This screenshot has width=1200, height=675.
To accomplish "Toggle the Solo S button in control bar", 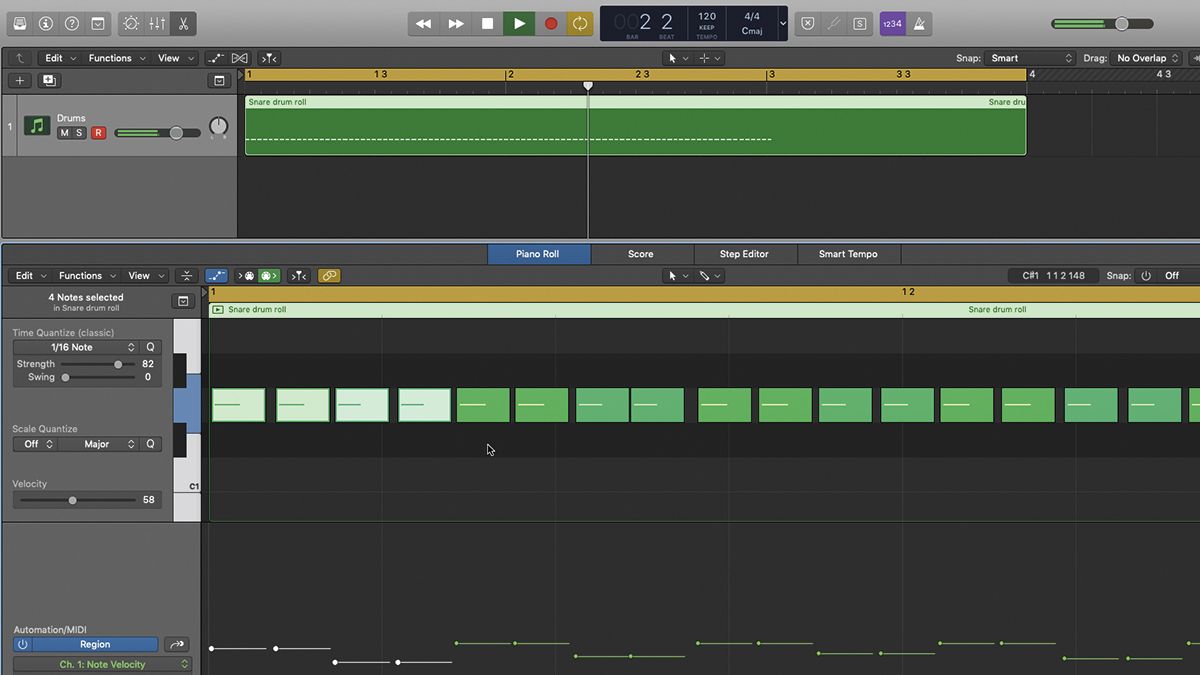I will click(x=859, y=23).
